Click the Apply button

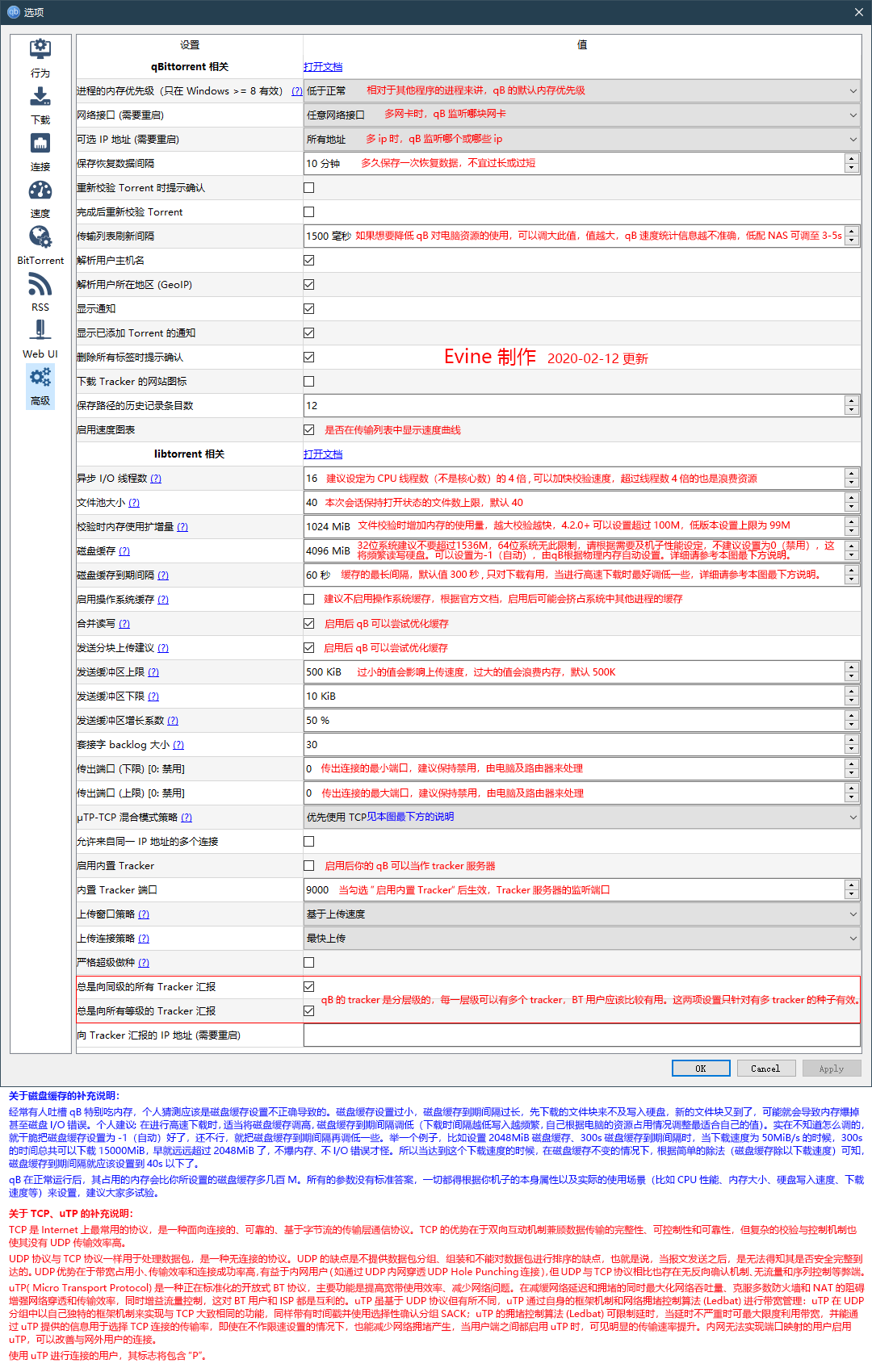pyautogui.click(x=832, y=1069)
